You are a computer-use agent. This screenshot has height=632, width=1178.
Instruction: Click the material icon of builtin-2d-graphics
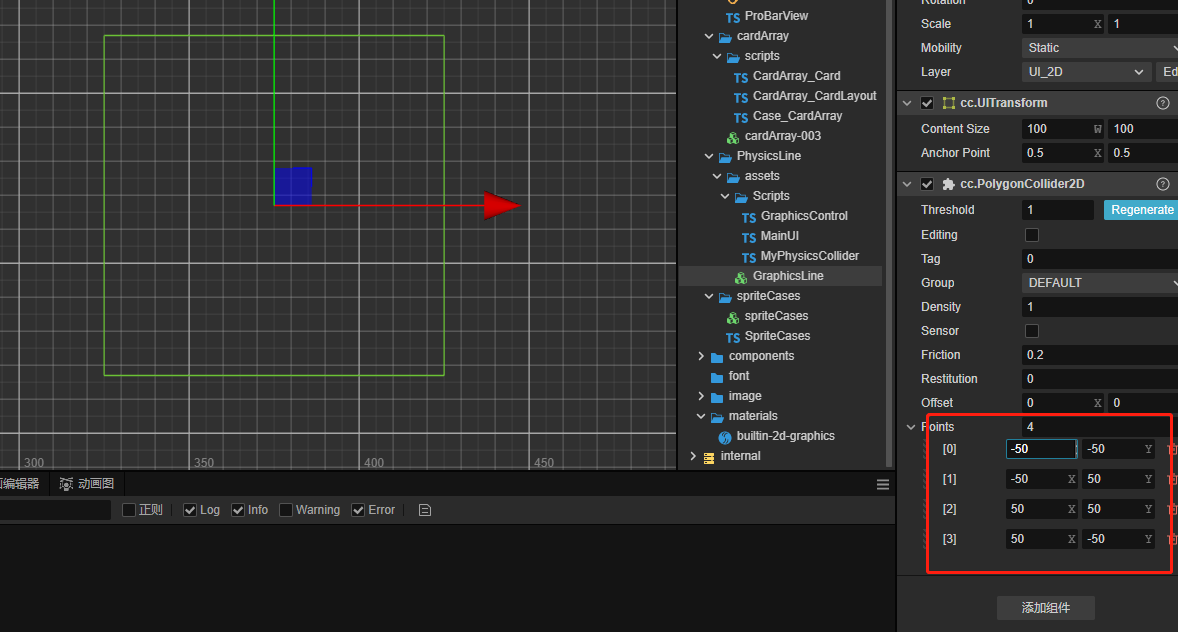(x=725, y=437)
